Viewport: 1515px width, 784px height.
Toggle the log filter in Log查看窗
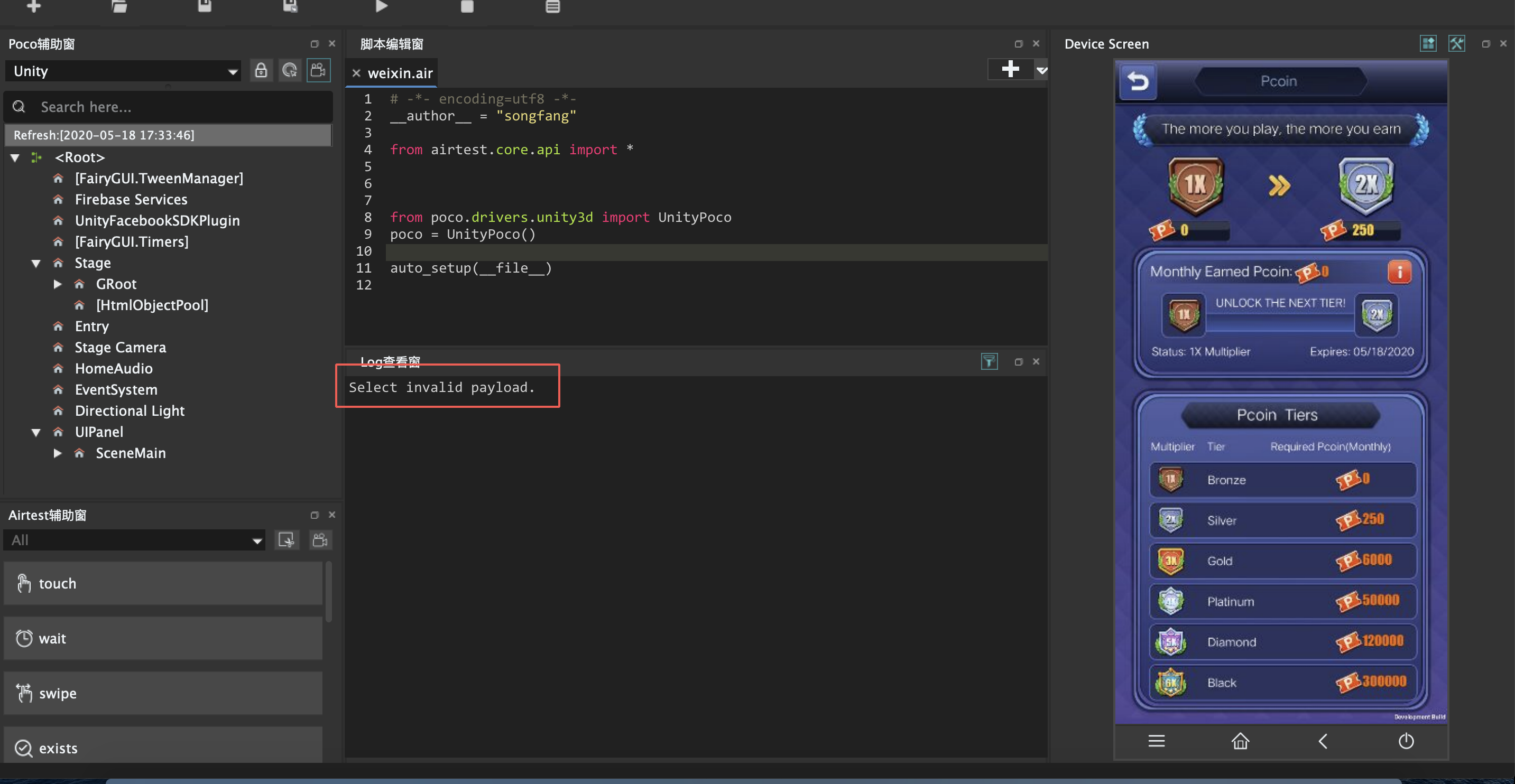pyautogui.click(x=990, y=361)
